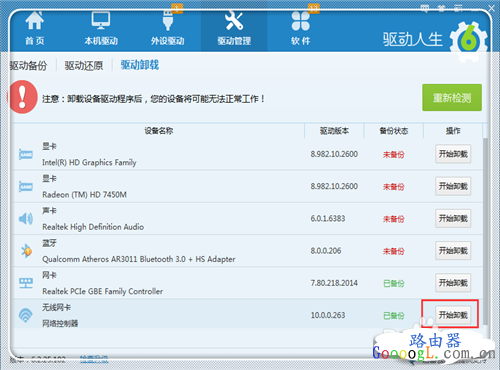Screen dimensions: 500x370
Task: Click version 10.0.0.263
Action: [x=328, y=315]
